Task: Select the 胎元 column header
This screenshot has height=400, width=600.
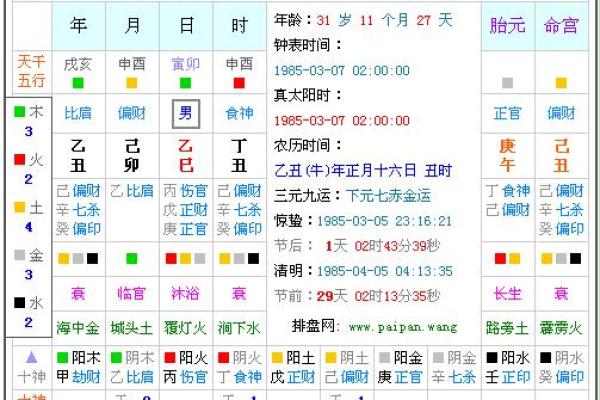Action: (x=507, y=26)
